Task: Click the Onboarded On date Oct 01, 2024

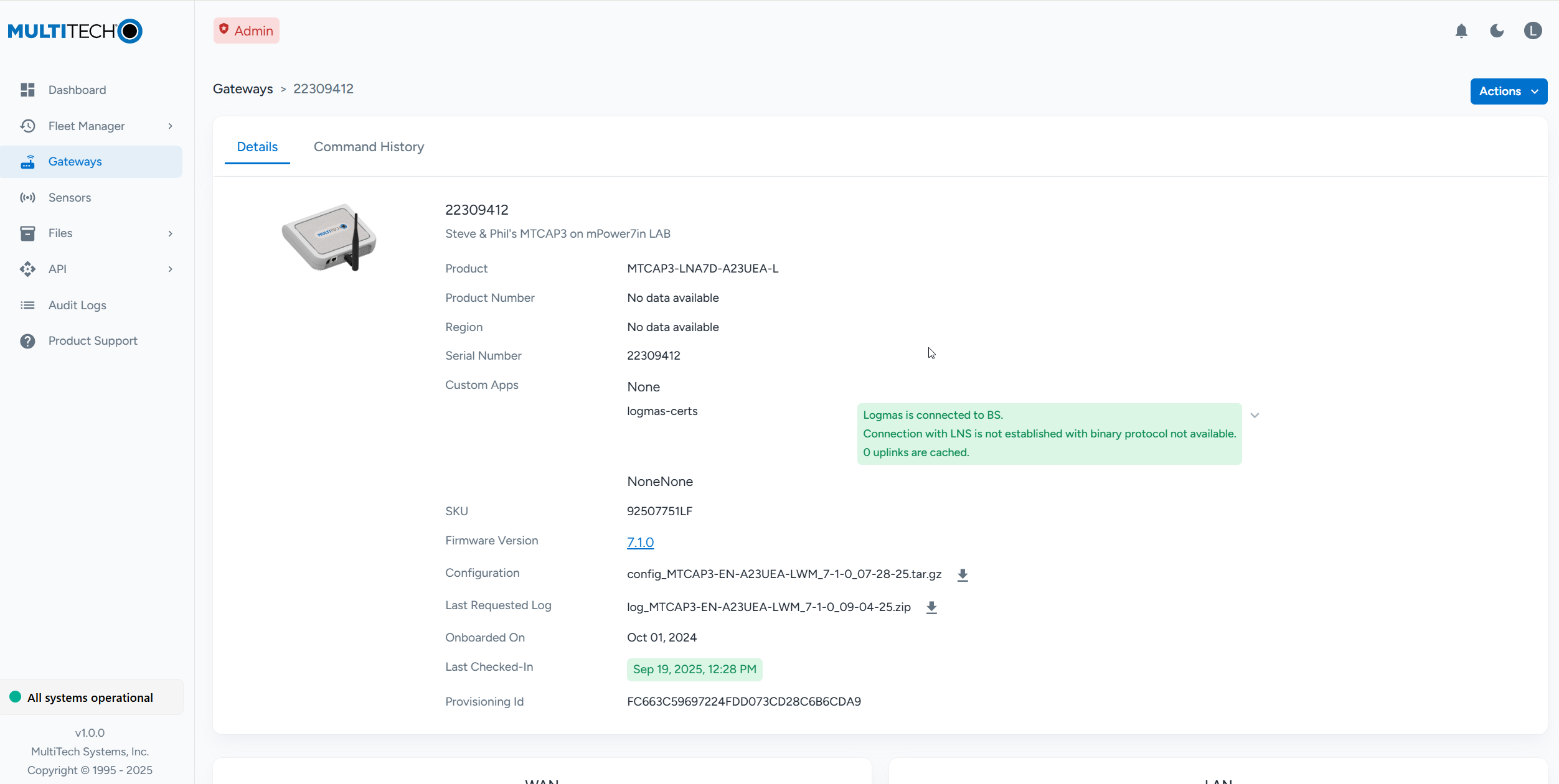Action: (661, 638)
